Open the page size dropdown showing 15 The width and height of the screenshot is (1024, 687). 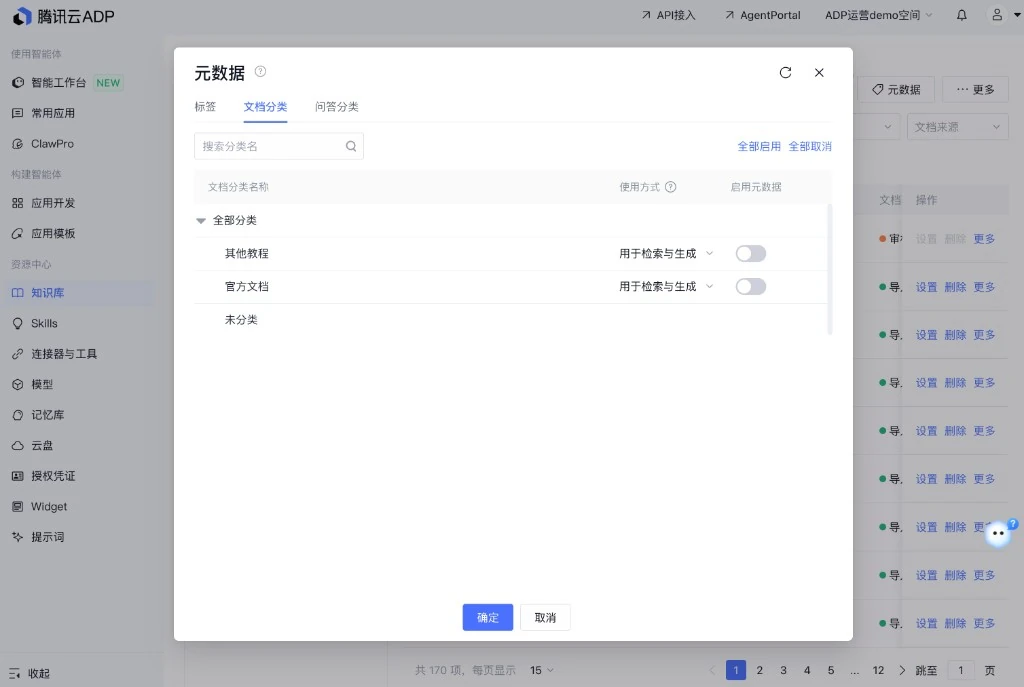click(x=541, y=670)
